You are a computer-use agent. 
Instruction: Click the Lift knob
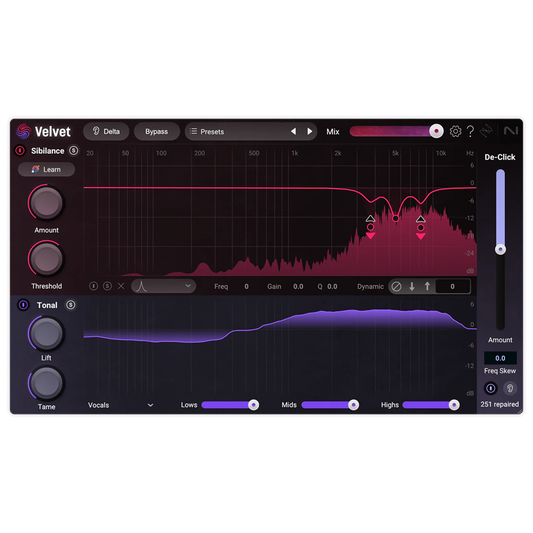[x=46, y=333]
